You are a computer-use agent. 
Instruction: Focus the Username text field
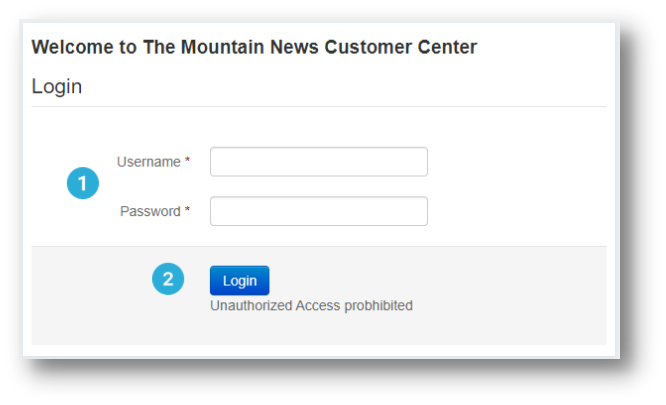[x=318, y=162]
